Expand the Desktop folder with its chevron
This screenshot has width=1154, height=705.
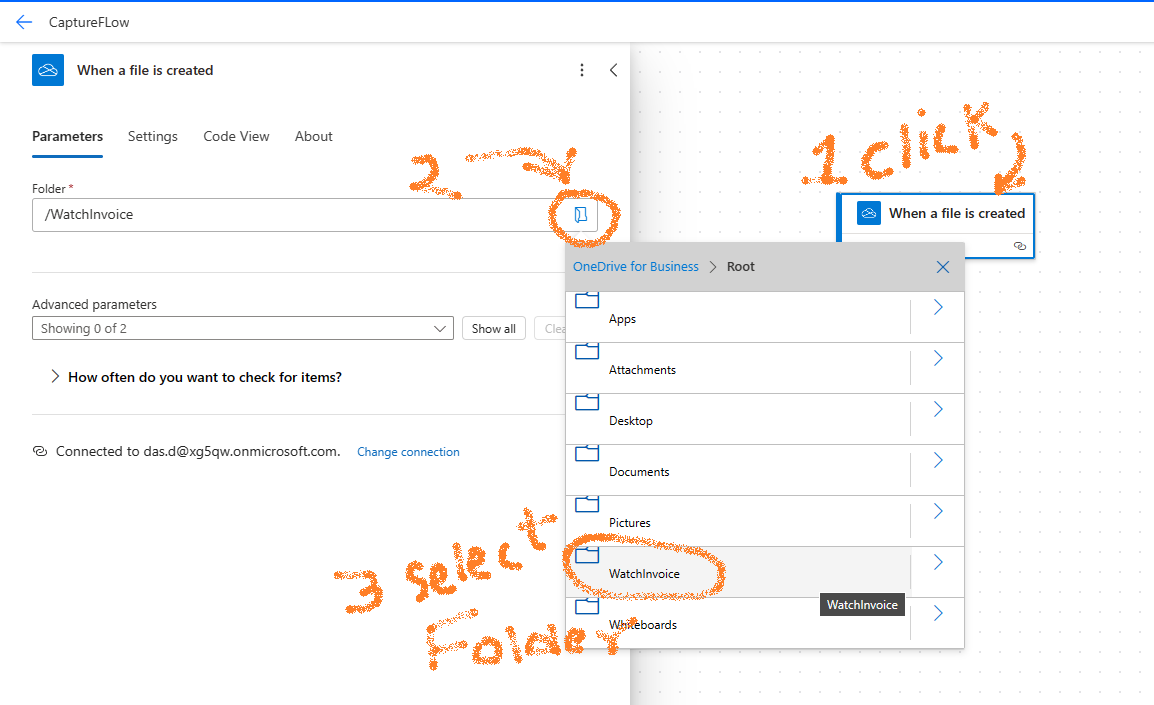pyautogui.click(x=938, y=409)
